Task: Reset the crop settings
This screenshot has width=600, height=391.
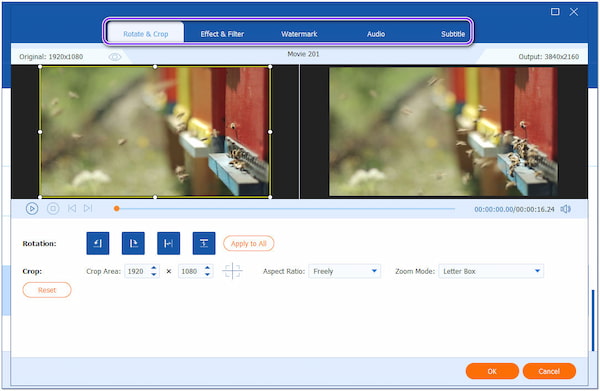Action: [x=47, y=290]
